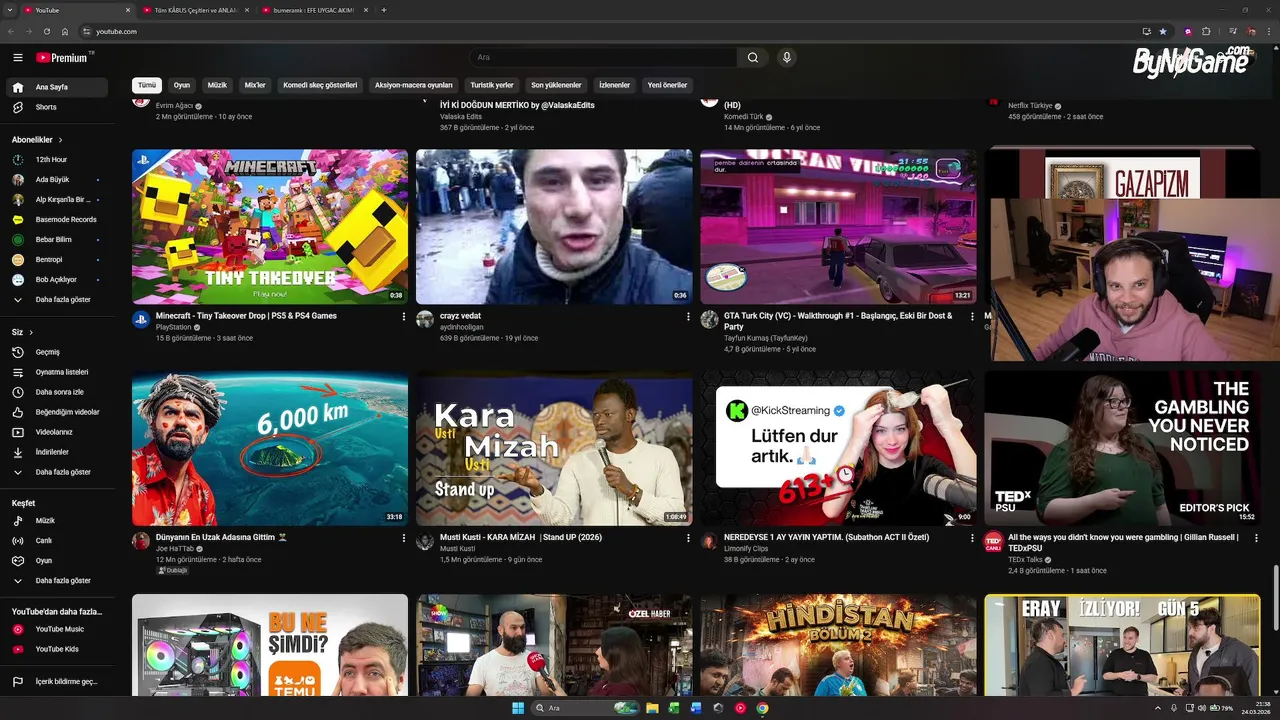Select Aksiyon-macera oyunları chip
The width and height of the screenshot is (1280, 720).
tap(414, 85)
